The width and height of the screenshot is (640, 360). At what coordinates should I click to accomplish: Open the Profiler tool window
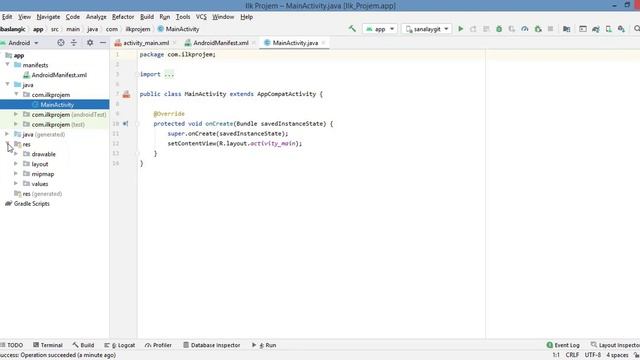(x=158, y=345)
